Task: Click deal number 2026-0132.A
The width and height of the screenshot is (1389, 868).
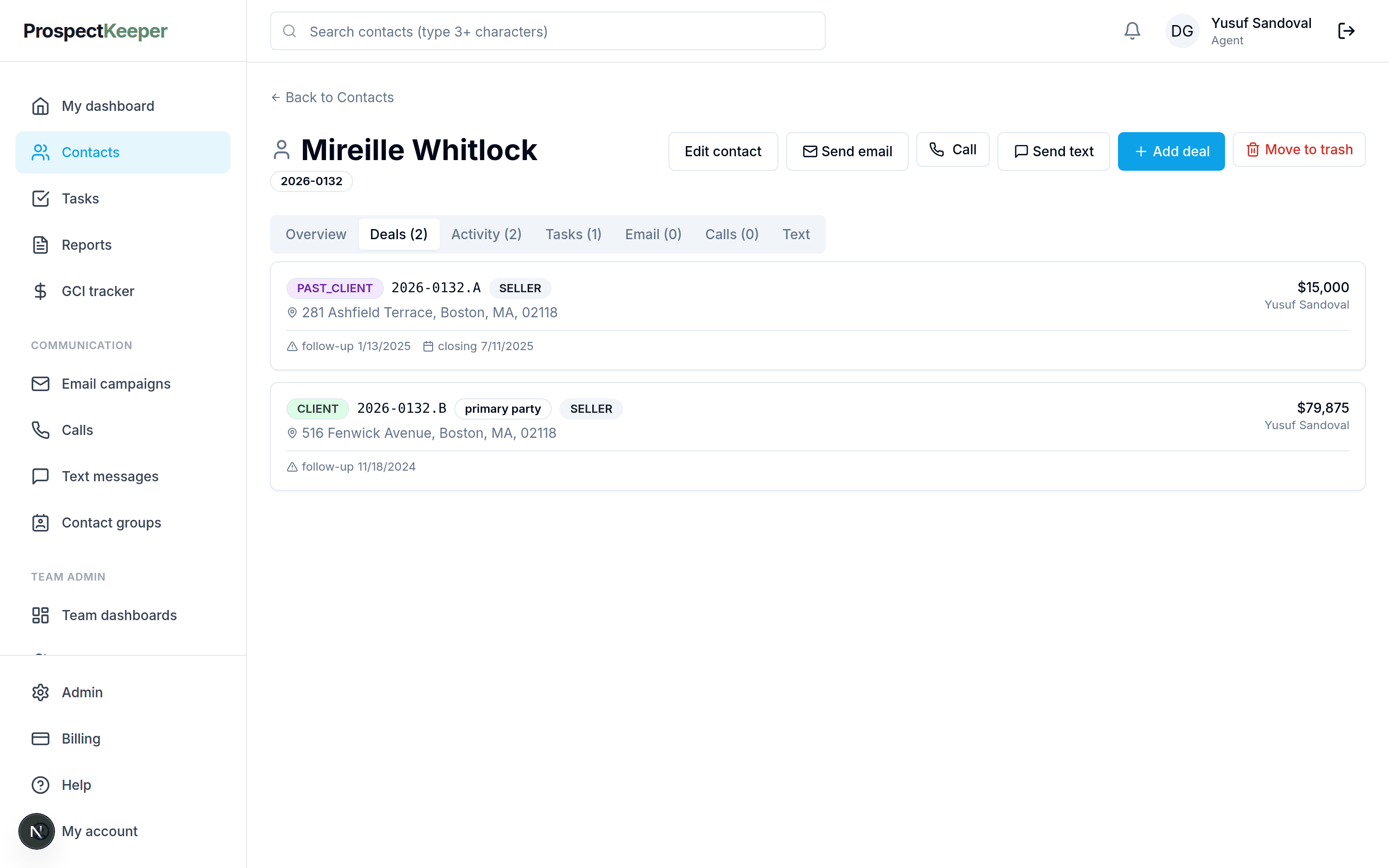Action: [x=436, y=288]
